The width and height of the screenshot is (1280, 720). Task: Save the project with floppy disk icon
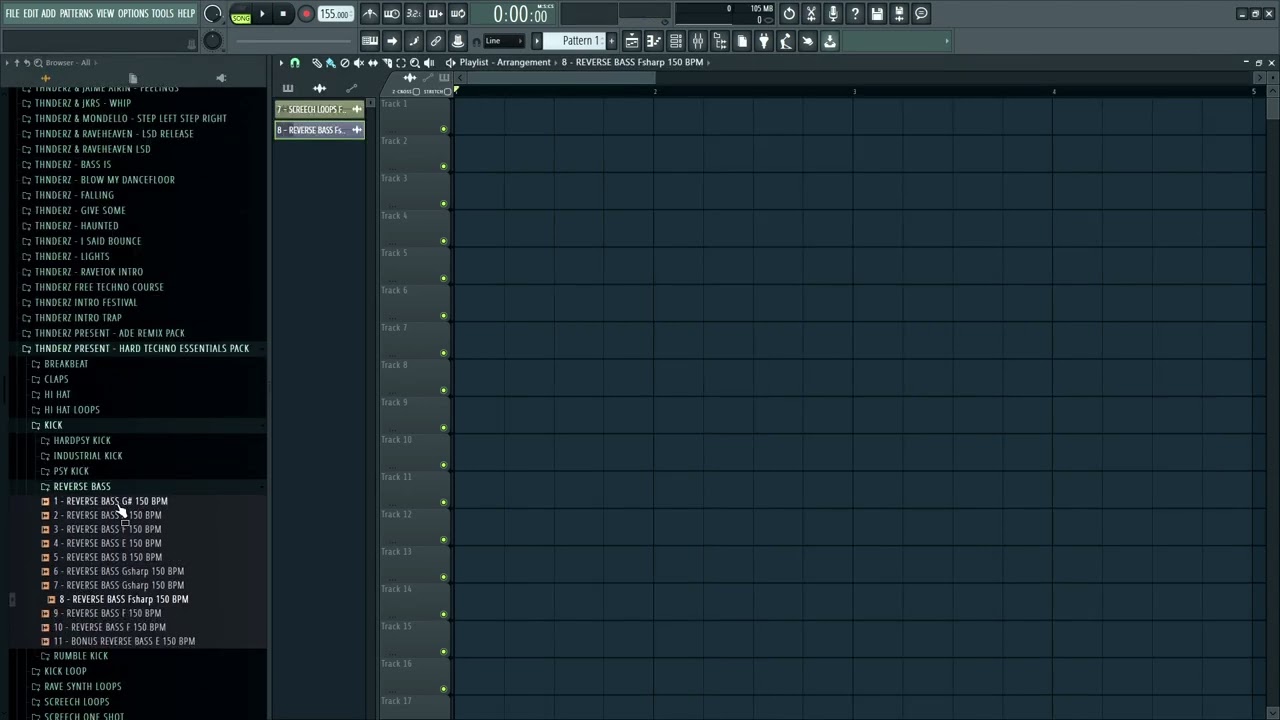click(877, 14)
